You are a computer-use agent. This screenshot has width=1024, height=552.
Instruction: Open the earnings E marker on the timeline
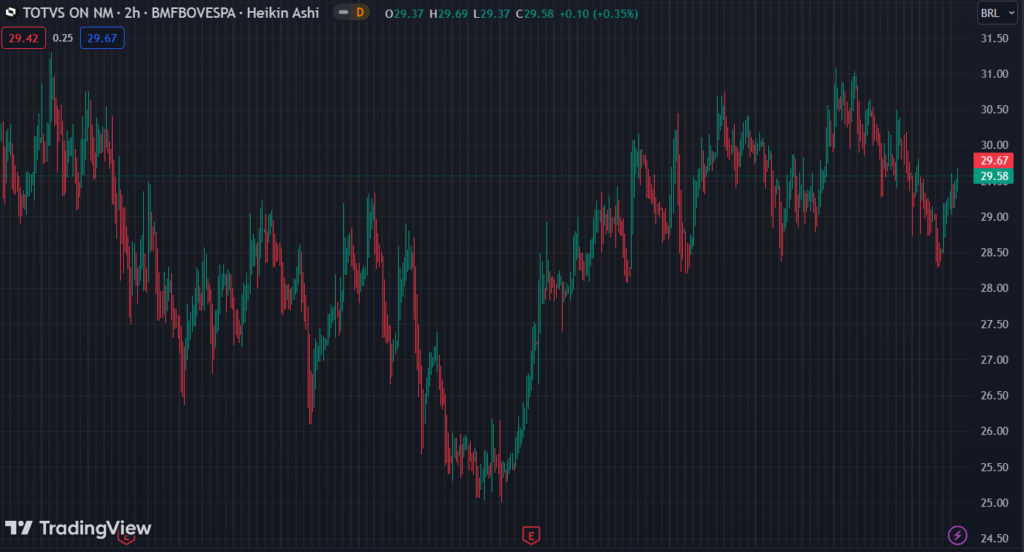click(531, 536)
